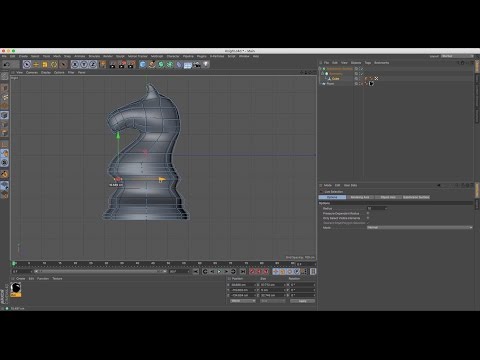The image size is (480, 360).
Task: Switch to Edges mode
Action: (4, 124)
